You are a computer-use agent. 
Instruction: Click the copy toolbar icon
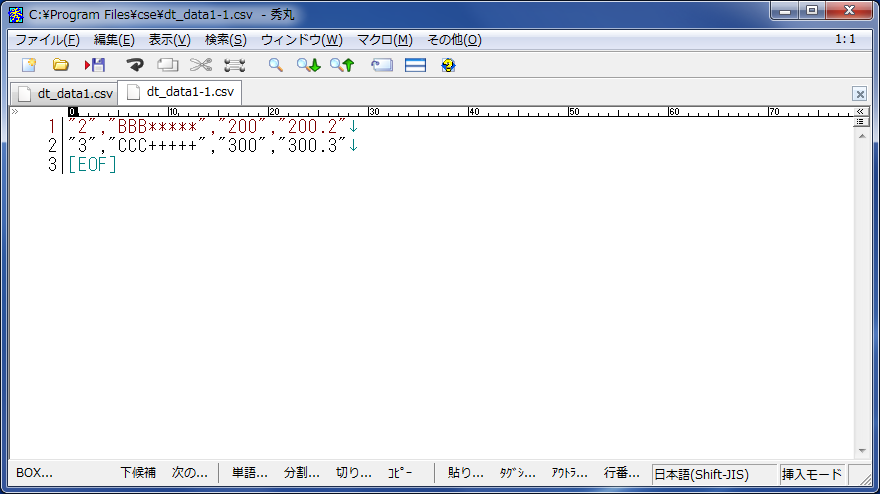pos(167,65)
